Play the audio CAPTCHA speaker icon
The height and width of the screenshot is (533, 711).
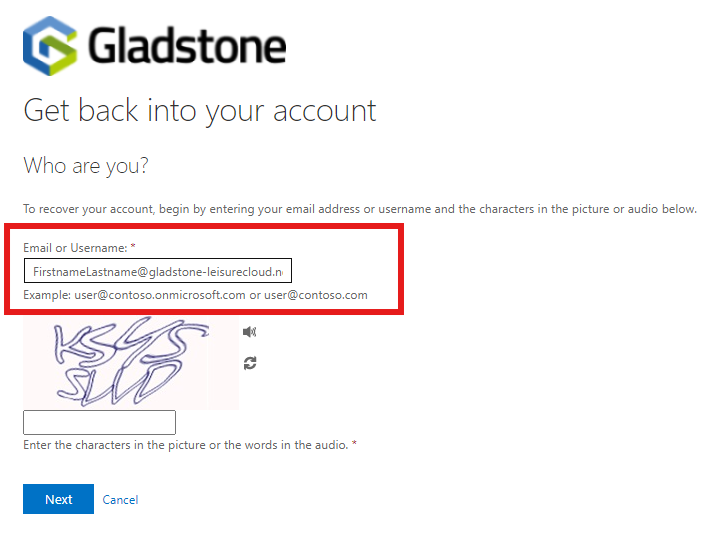(x=249, y=332)
